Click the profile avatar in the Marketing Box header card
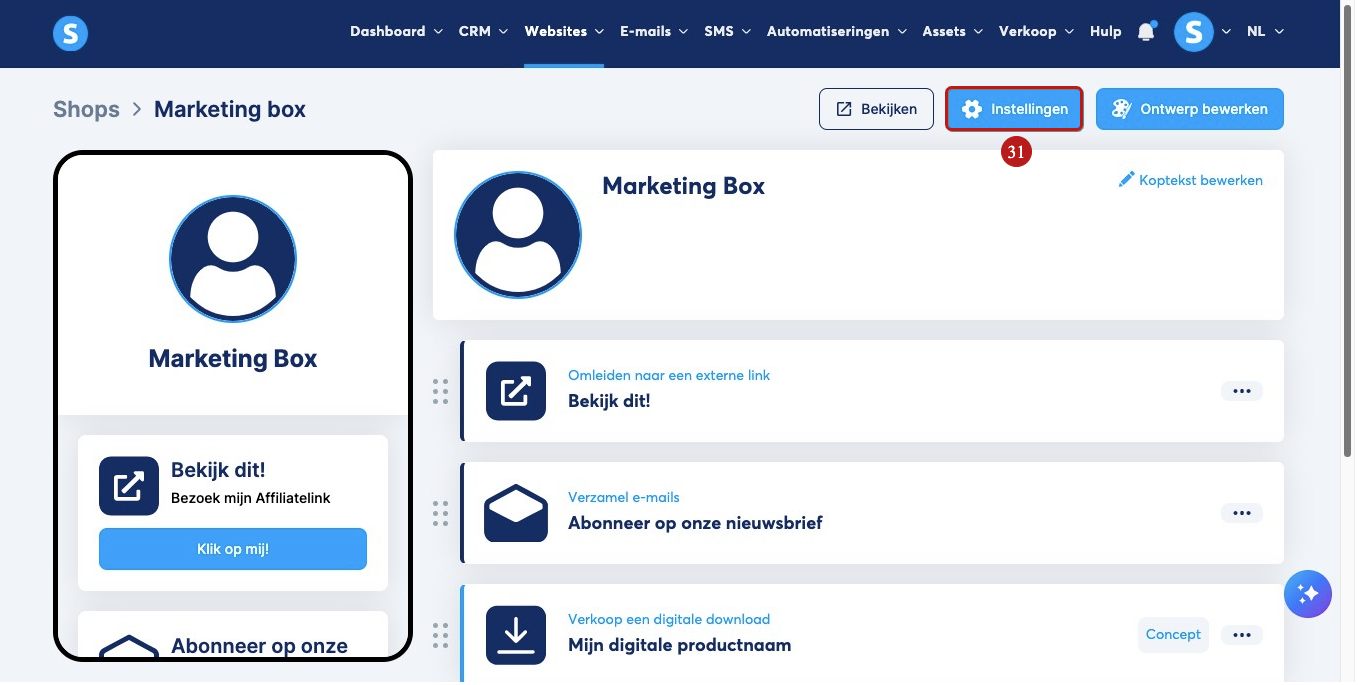1358x685 pixels. [518, 235]
